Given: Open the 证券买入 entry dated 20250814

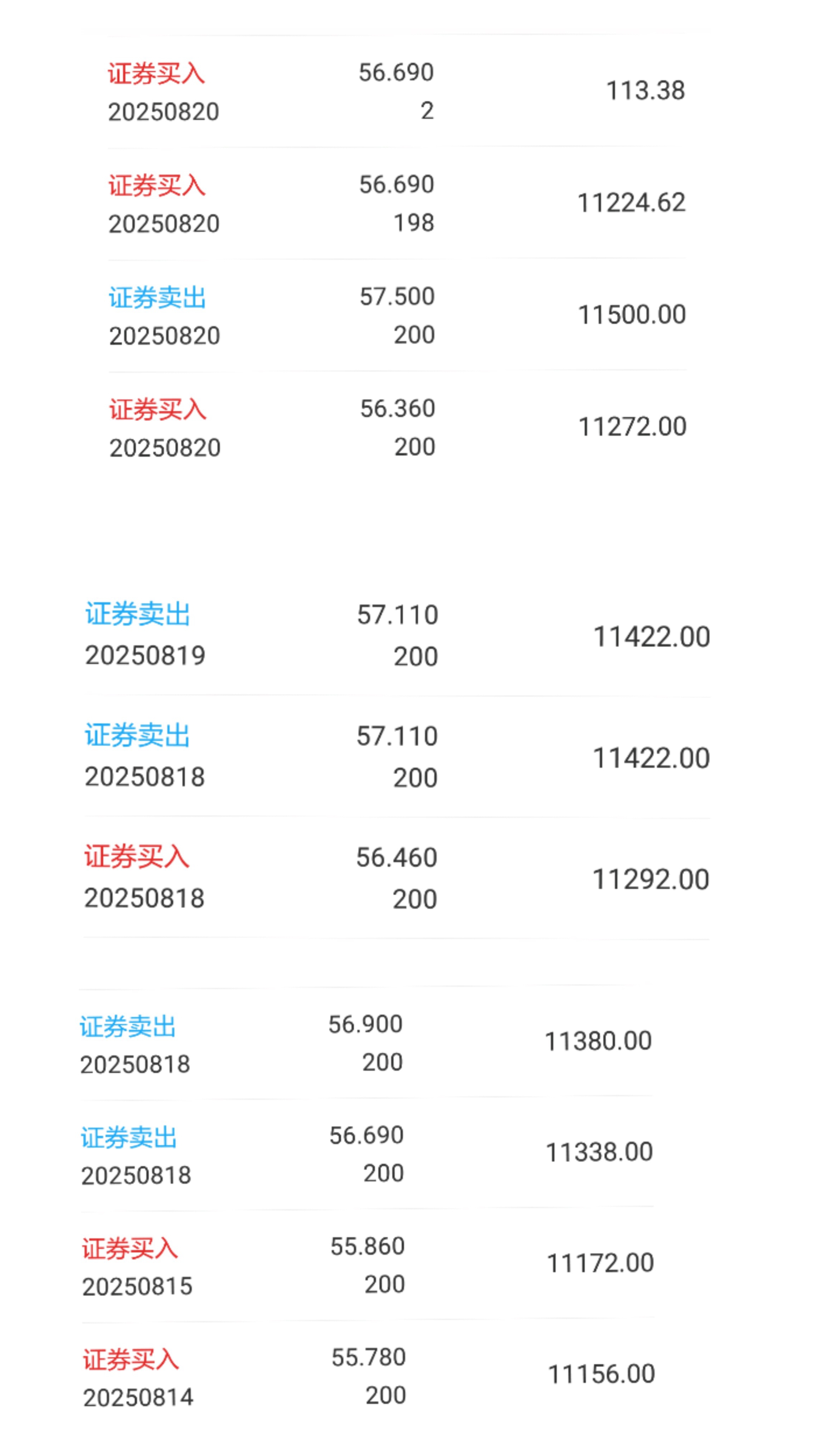Looking at the screenshot, I should point(369,1376).
